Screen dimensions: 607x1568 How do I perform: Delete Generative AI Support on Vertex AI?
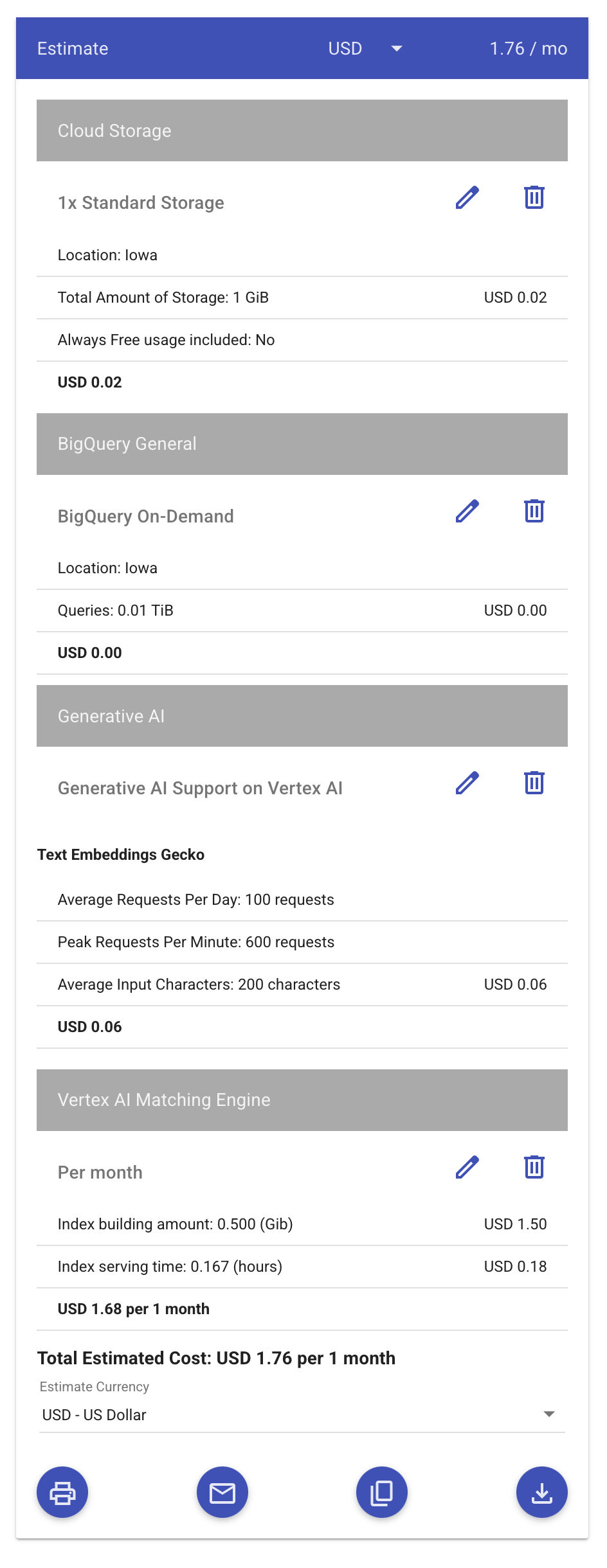coord(534,783)
